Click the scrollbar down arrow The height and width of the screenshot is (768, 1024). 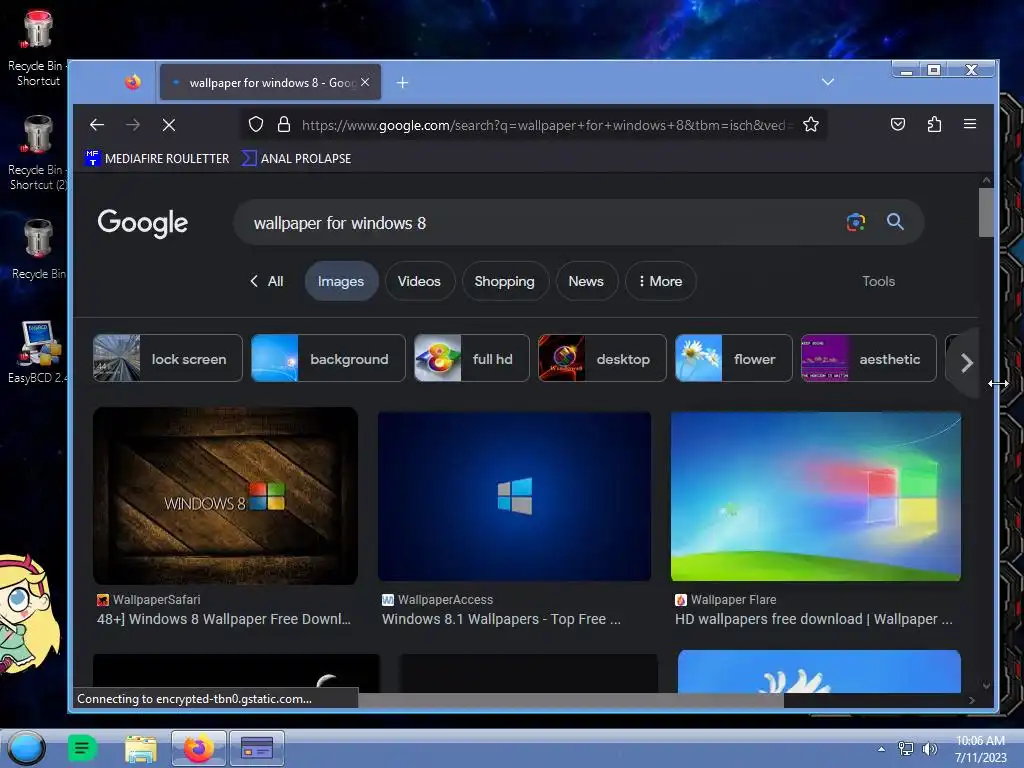tap(986, 686)
